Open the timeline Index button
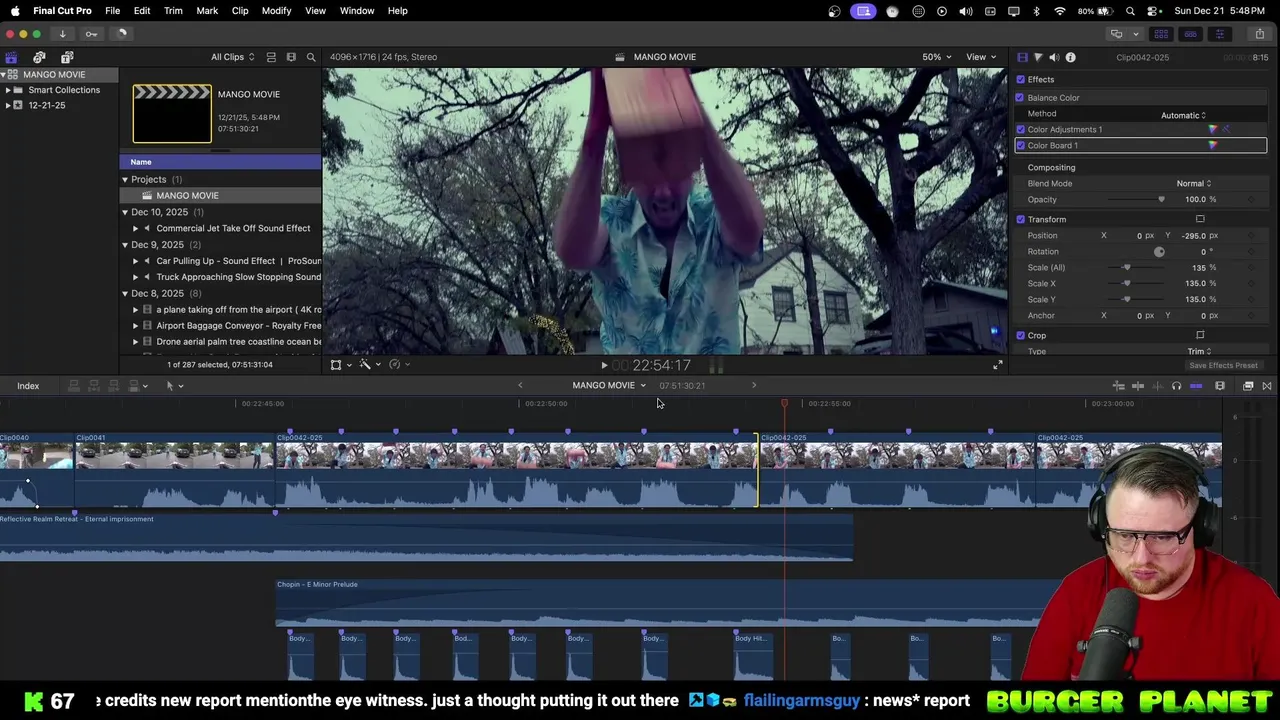The height and width of the screenshot is (720, 1280). 28,386
